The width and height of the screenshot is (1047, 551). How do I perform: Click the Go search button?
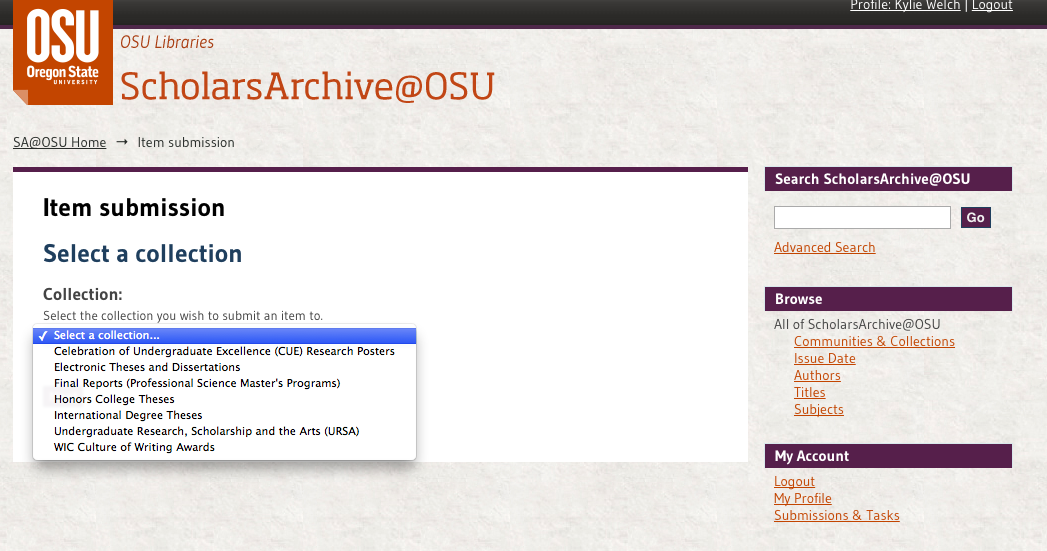tap(976, 218)
